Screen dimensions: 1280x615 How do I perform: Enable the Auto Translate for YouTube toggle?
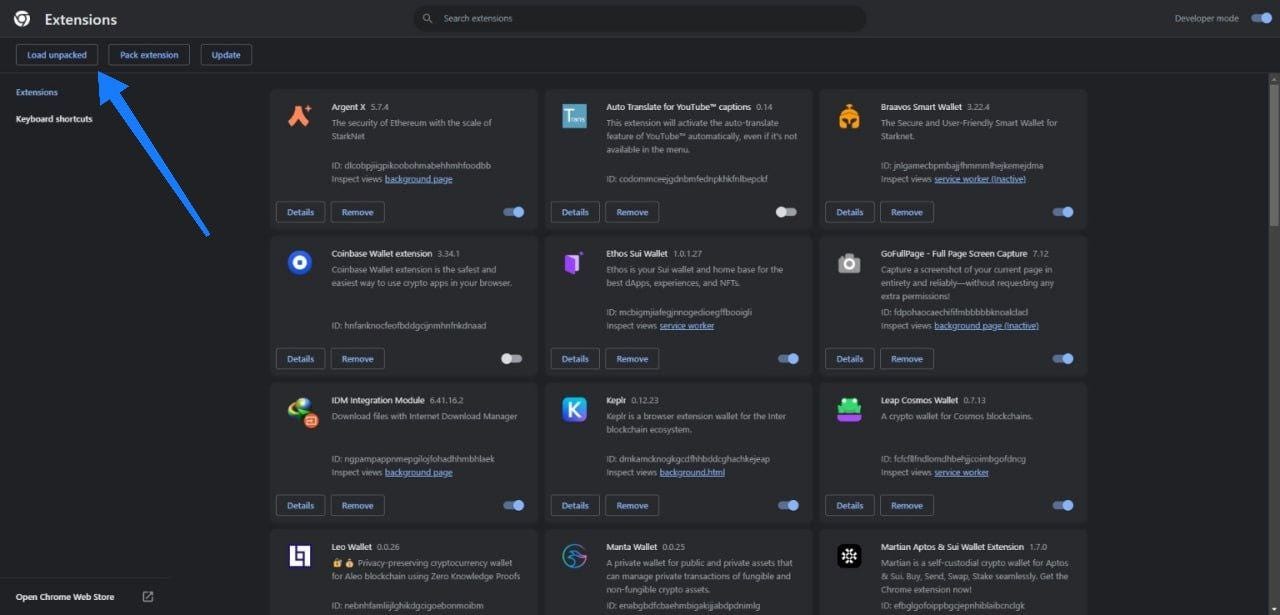pos(787,212)
